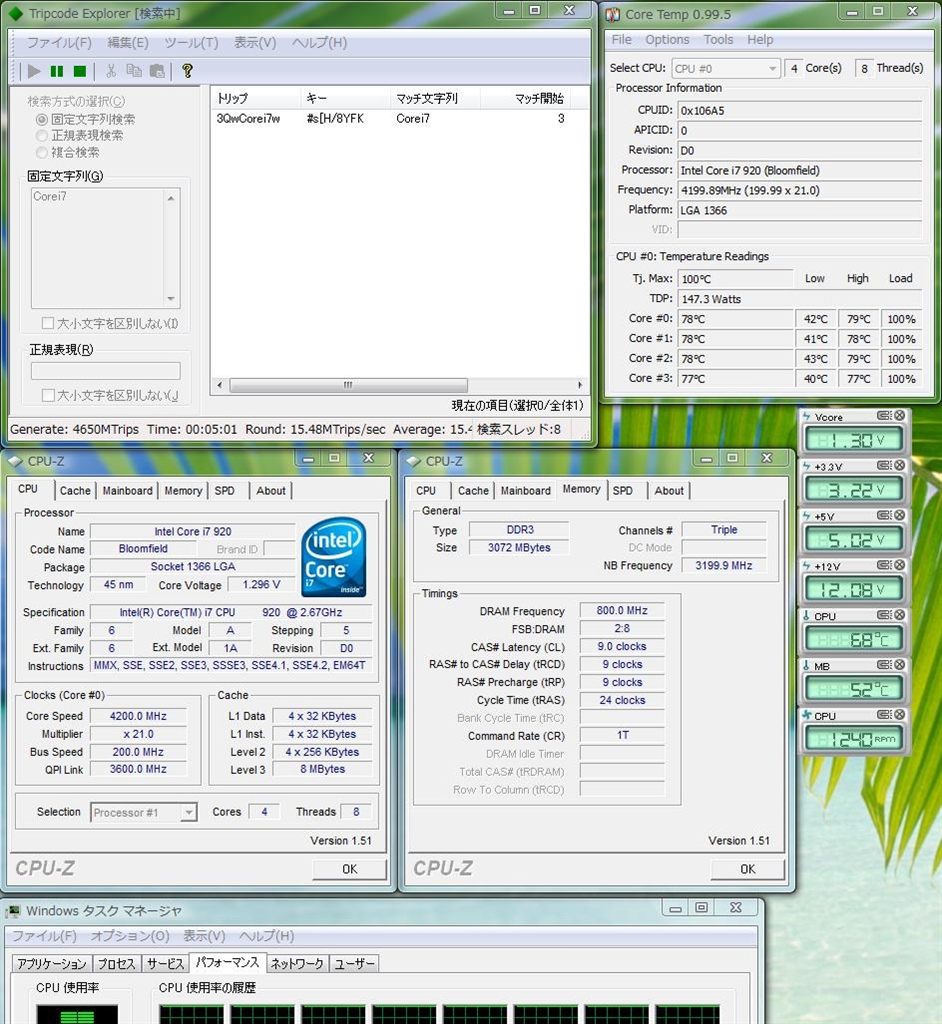Click the Intel Core i7 logo
The height and width of the screenshot is (1024, 942).
tap(333, 555)
